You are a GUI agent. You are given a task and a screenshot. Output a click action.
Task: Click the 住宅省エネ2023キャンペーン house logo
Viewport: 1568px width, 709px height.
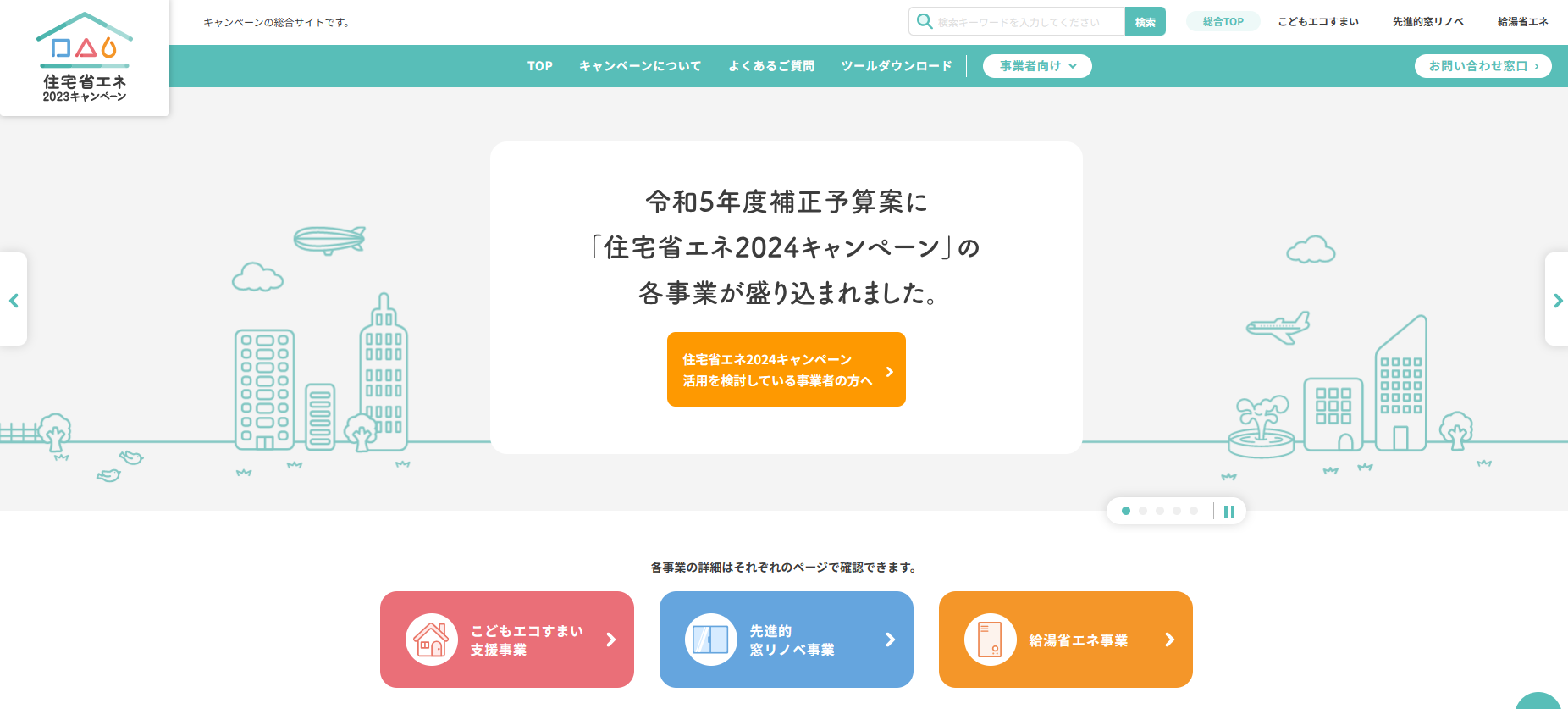tap(85, 58)
